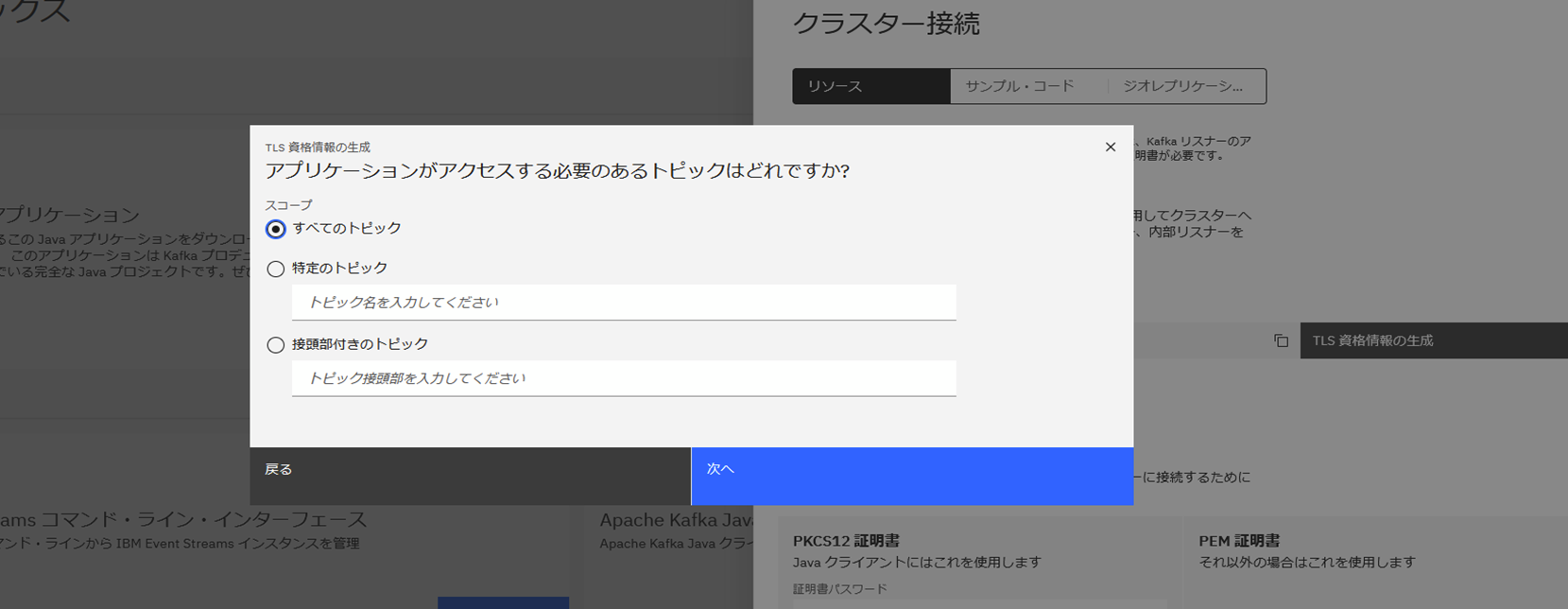Copy address with the copy icon
Screen dimensions: 1568x609
(x=1281, y=340)
